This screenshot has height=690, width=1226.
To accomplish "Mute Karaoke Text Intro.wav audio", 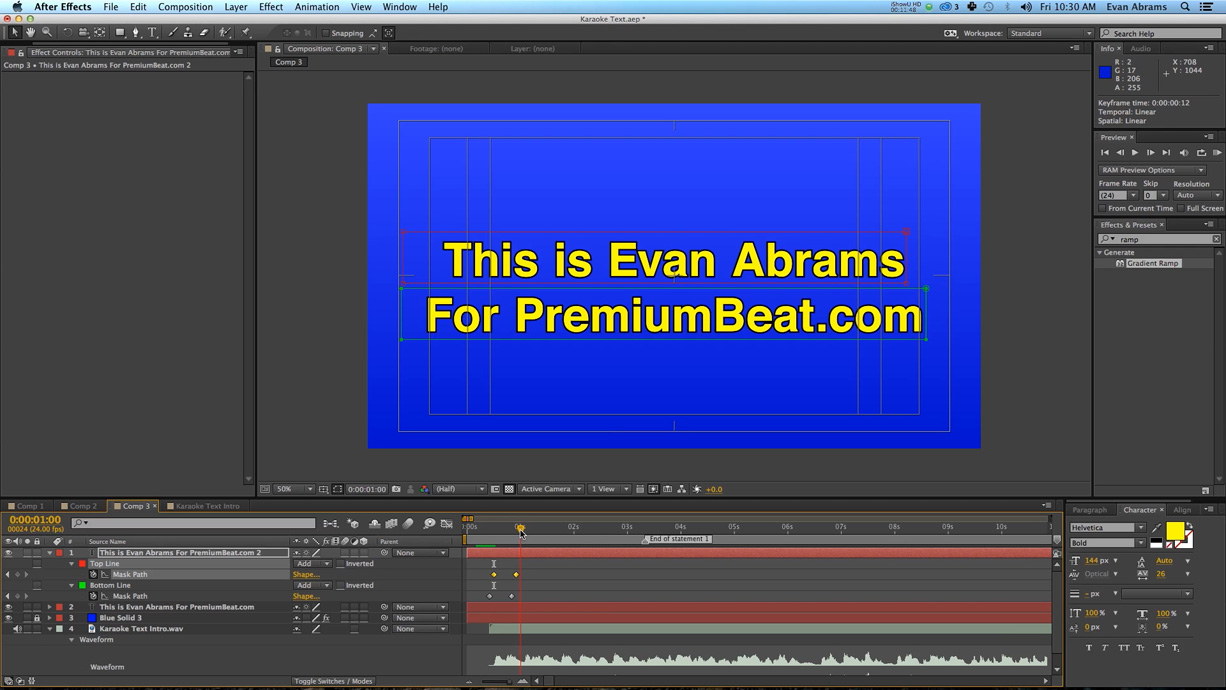I will (17, 629).
